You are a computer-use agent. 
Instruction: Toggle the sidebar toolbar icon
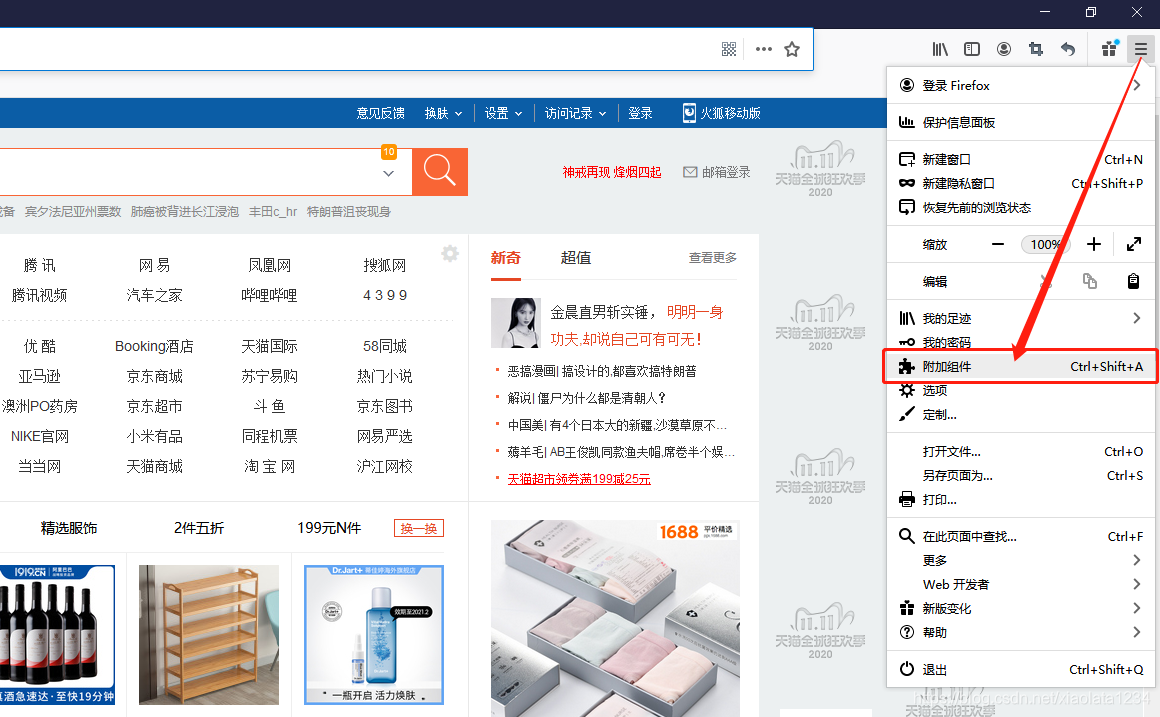click(x=972, y=50)
